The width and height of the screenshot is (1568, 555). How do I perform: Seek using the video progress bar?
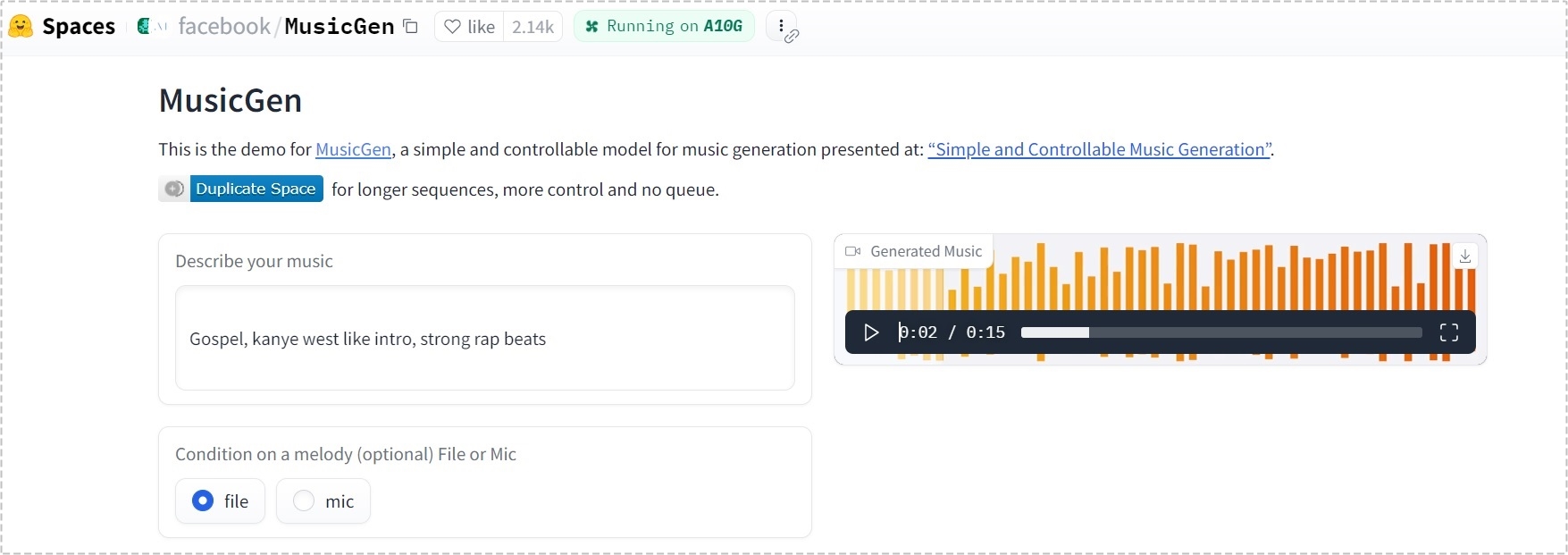tap(1221, 332)
